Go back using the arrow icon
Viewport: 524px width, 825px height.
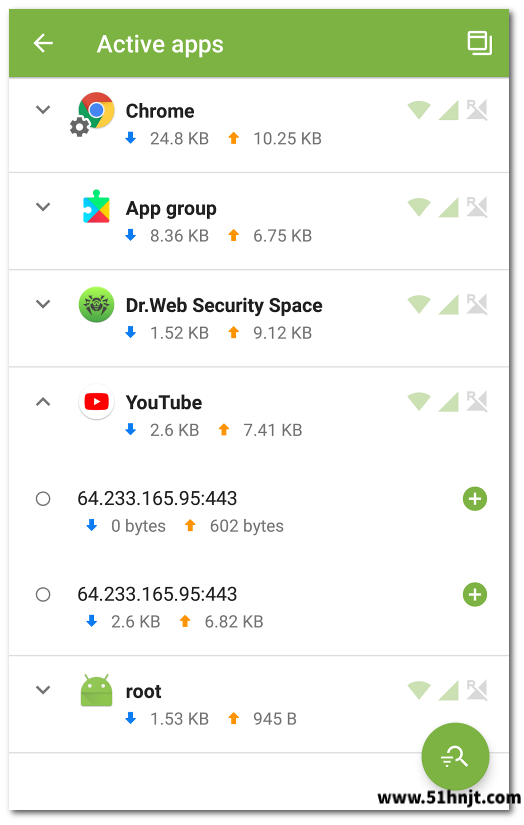coord(43,43)
